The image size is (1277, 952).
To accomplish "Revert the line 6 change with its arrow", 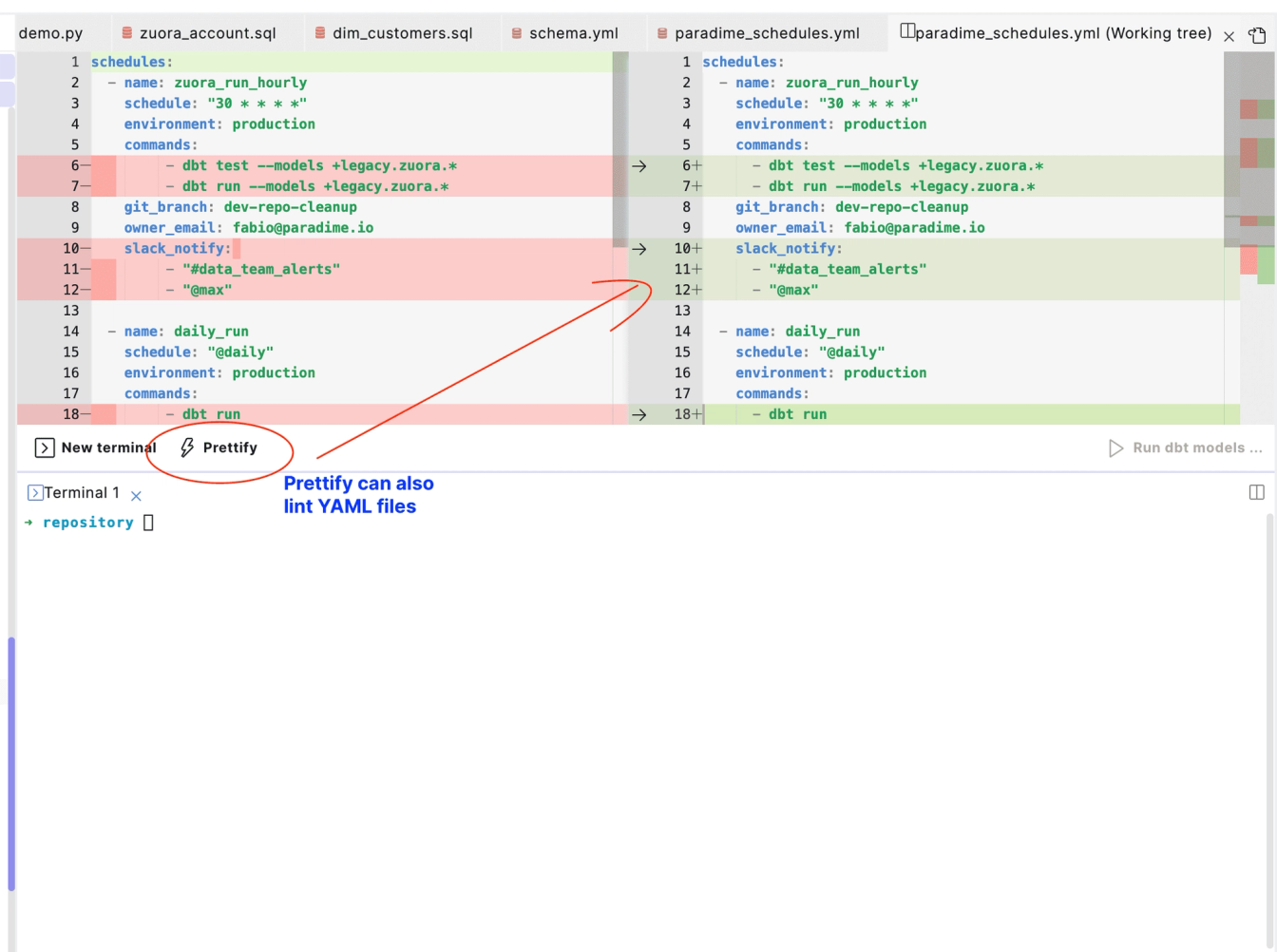I will (x=639, y=166).
